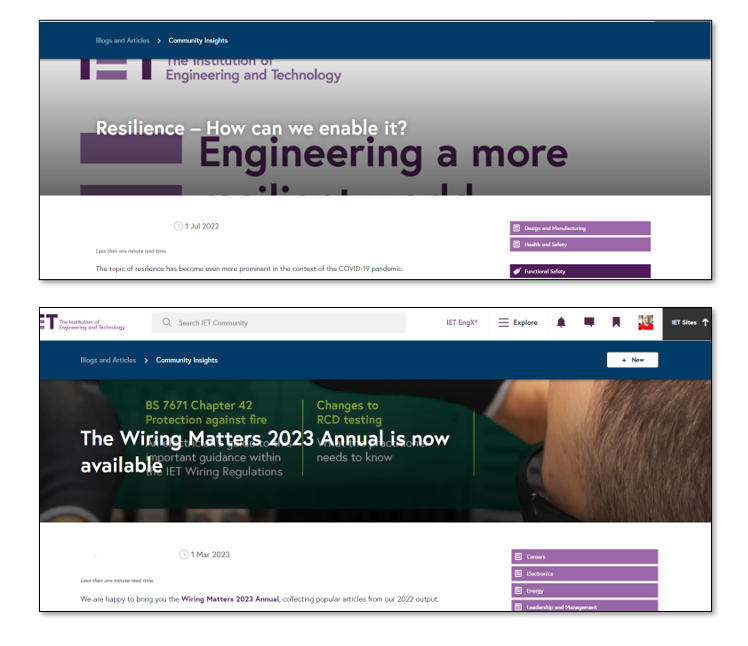The height and width of the screenshot is (646, 748).
Task: Open the user profile avatar
Action: tap(645, 323)
